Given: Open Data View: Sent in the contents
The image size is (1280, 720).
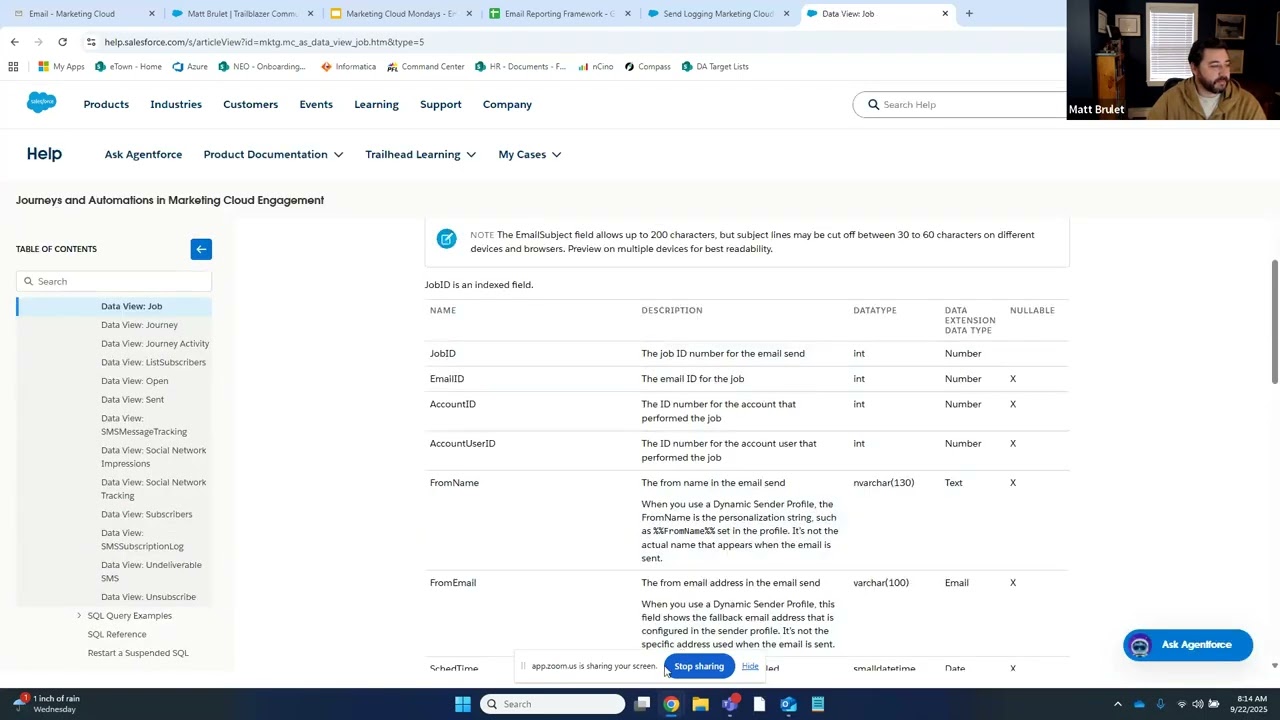Looking at the screenshot, I should coord(132,400).
